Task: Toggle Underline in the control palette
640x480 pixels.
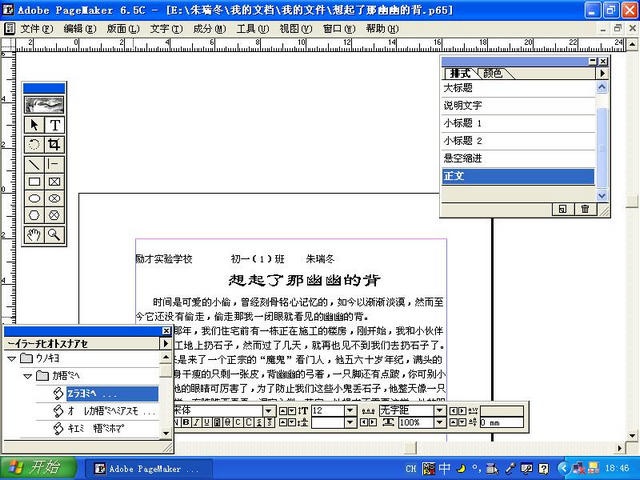Action: point(207,422)
